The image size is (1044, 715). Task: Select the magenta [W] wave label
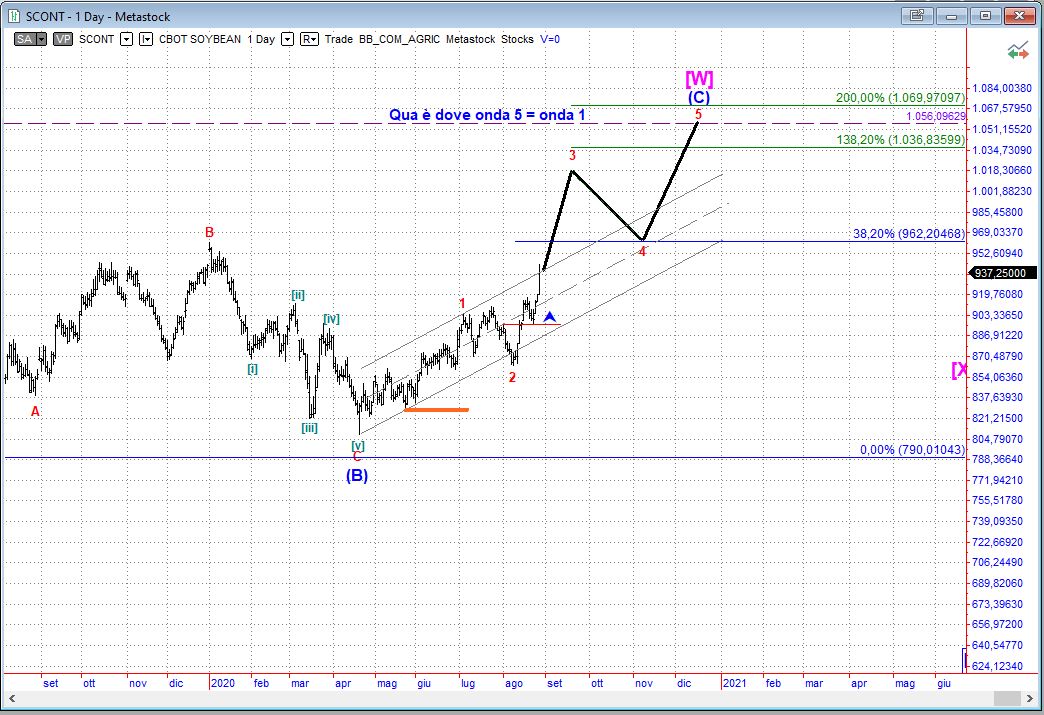[x=699, y=79]
